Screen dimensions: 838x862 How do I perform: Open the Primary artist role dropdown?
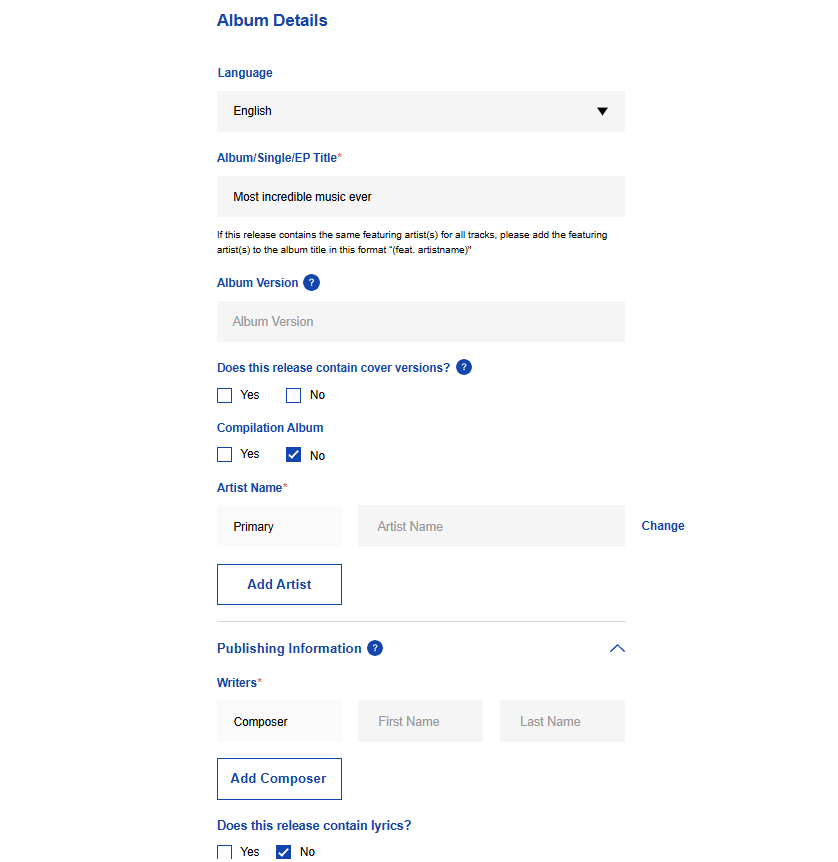click(279, 526)
